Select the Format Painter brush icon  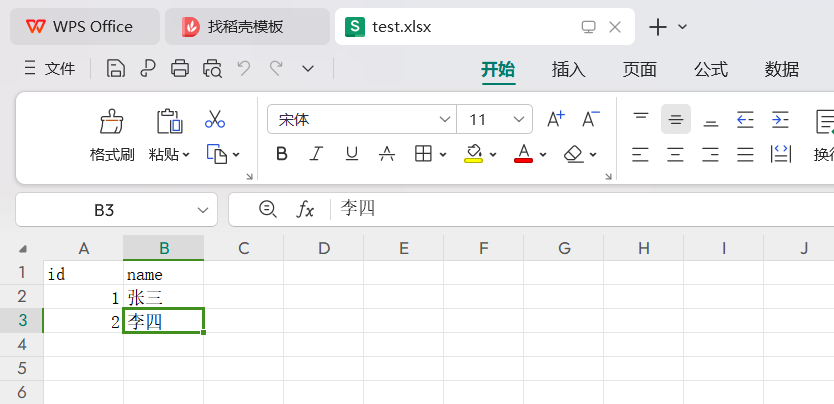[x=112, y=121]
